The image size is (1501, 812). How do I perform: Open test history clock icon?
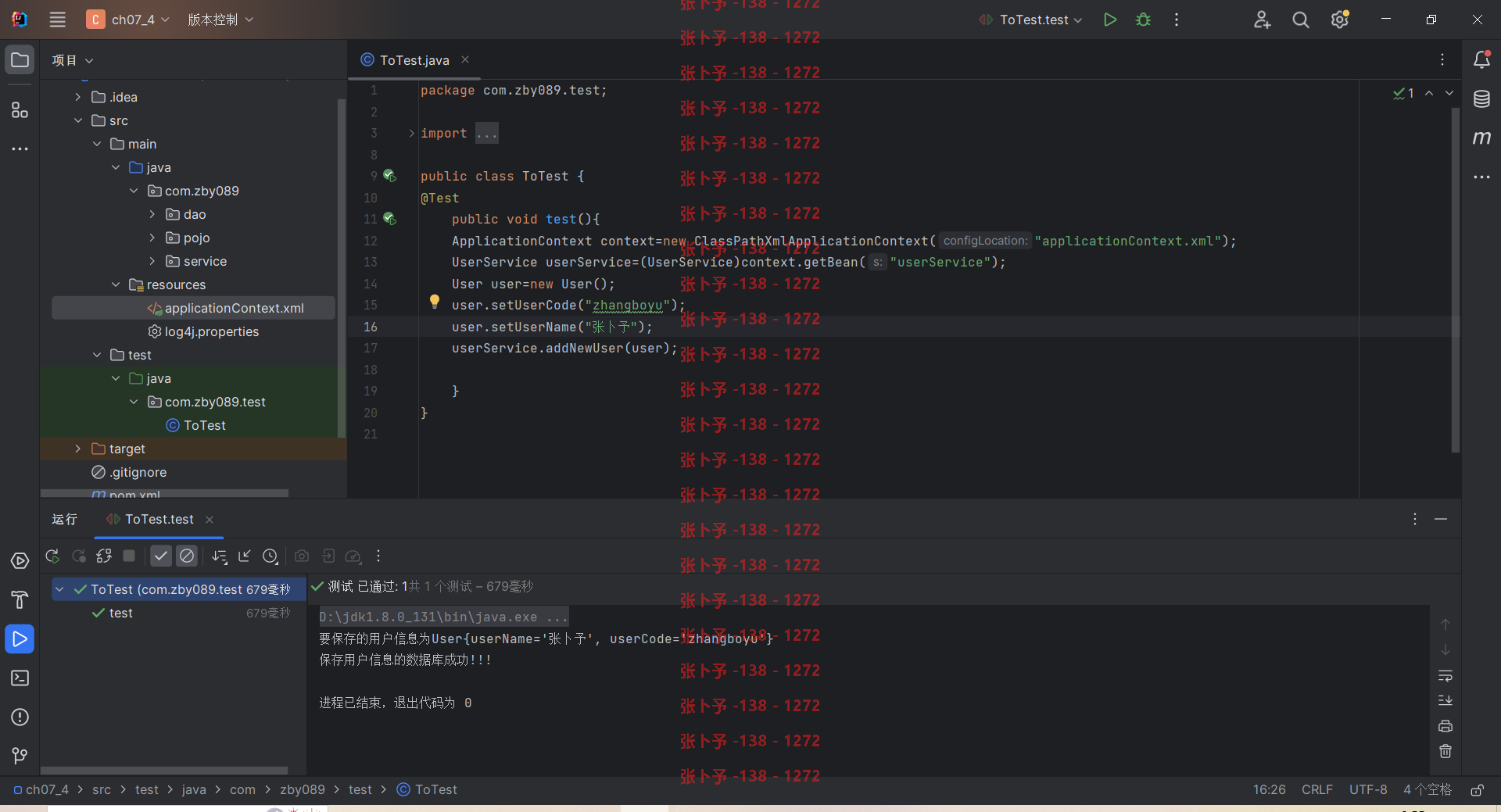(x=270, y=556)
